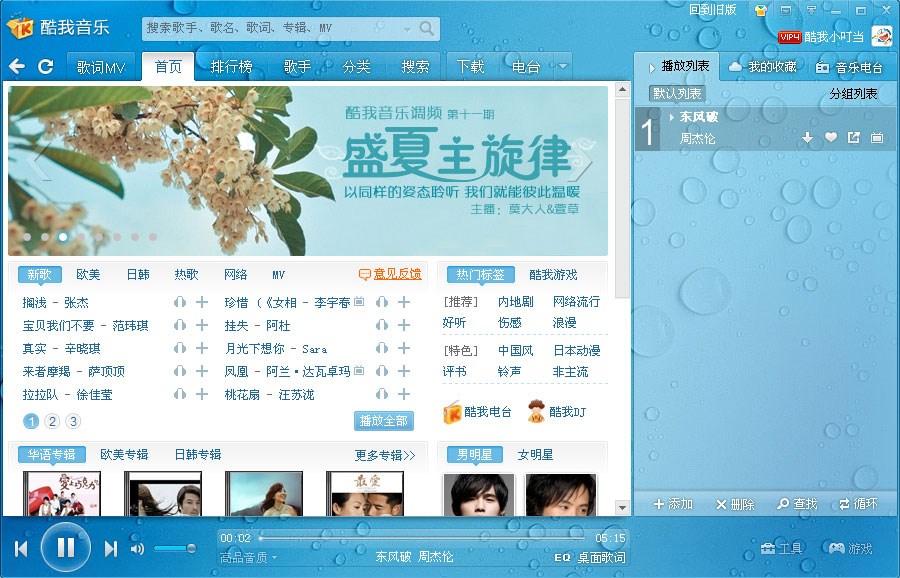The image size is (900, 578).
Task: Add 拉拉队 - 徐佳莹 with plus icon
Action: pos(202,394)
